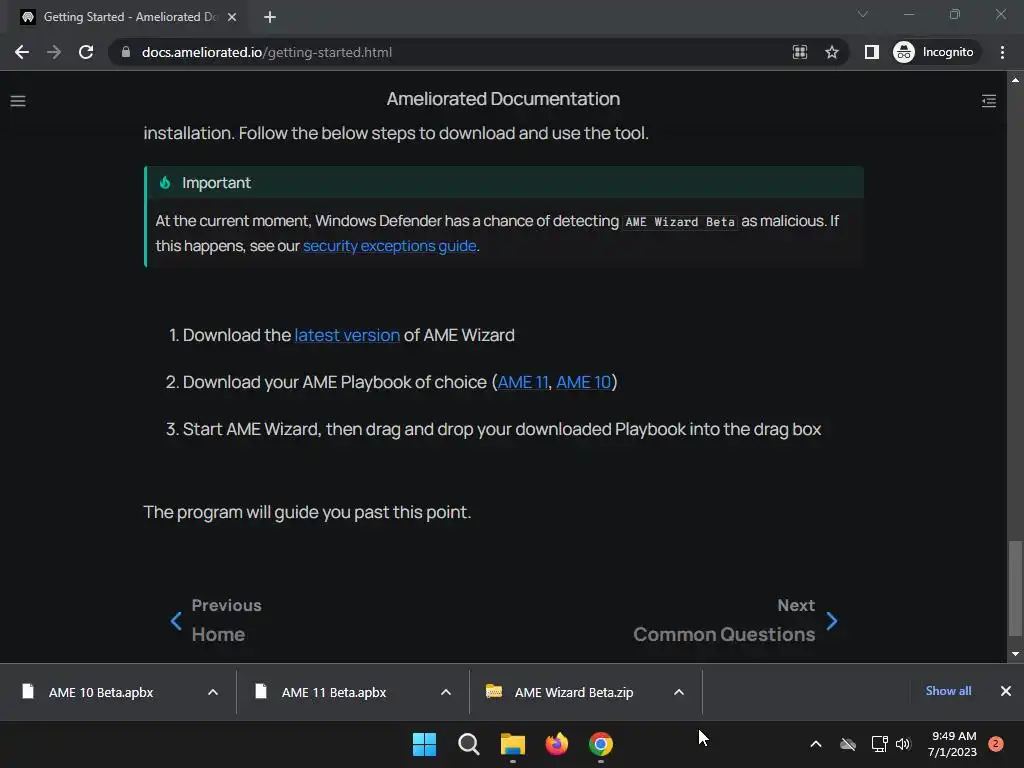Click the scroll down arrow

(x=1015, y=654)
